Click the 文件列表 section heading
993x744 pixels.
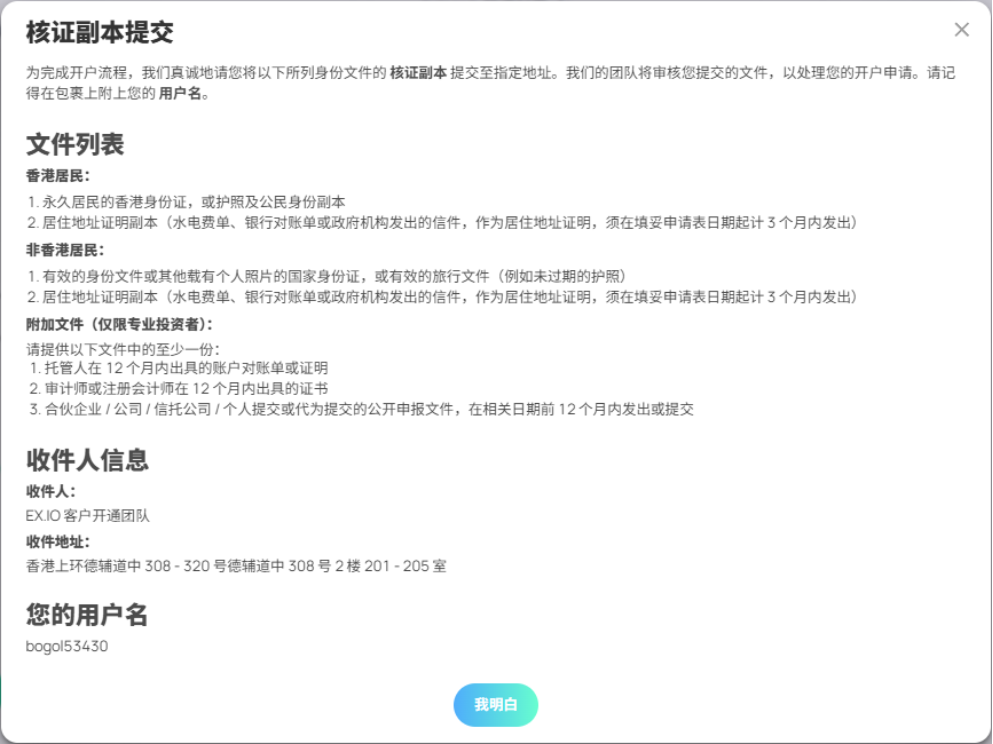75,145
